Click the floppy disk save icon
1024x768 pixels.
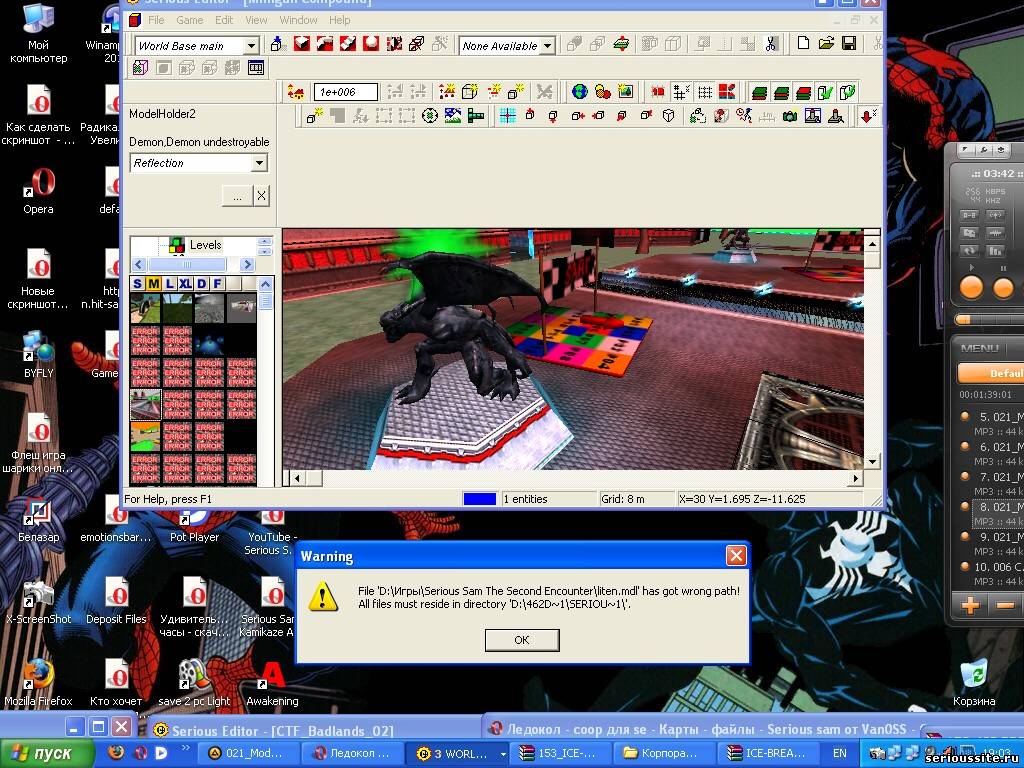tap(849, 44)
